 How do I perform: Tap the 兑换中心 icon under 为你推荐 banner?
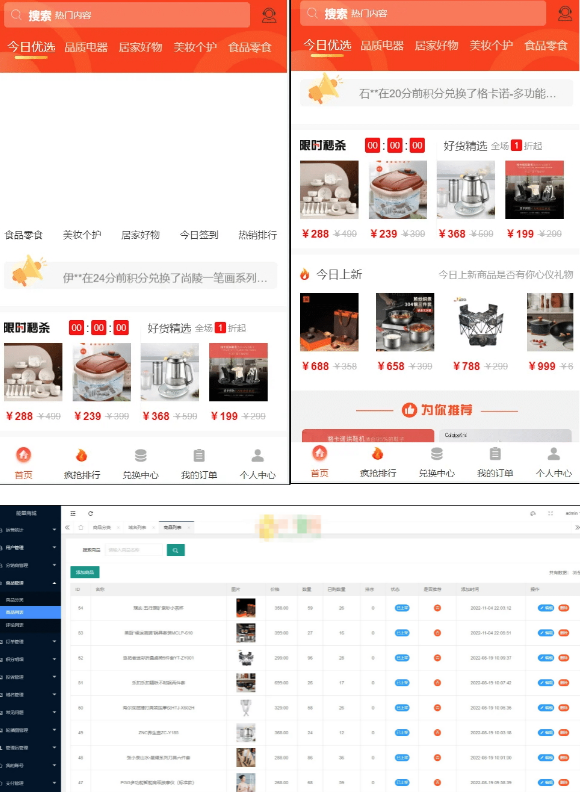437,454
